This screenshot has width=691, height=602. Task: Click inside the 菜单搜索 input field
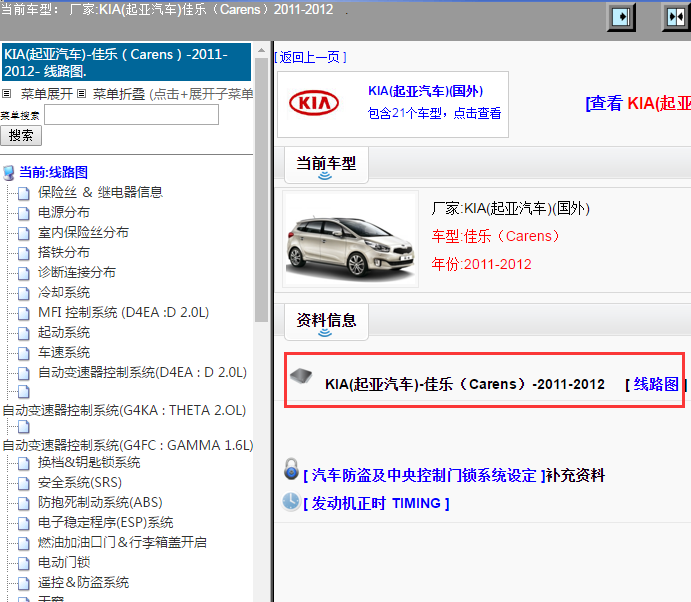pos(131,115)
